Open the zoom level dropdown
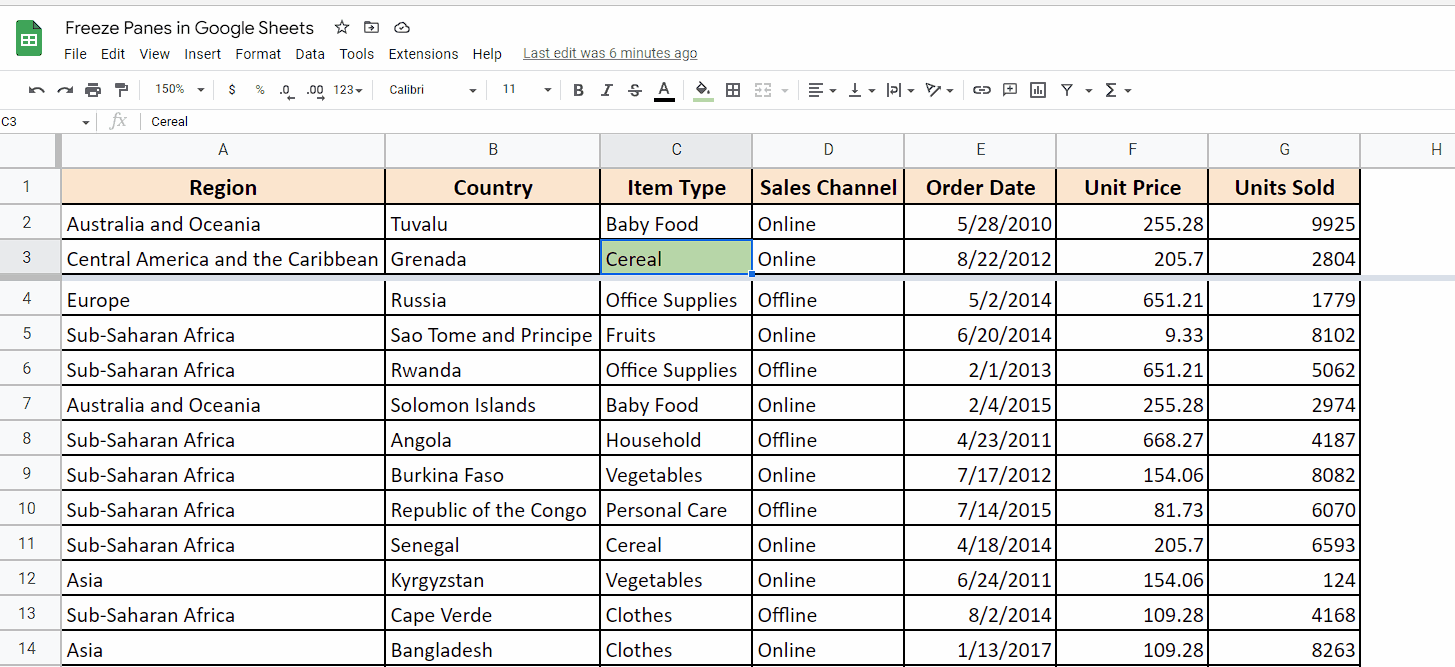This screenshot has width=1455, height=667. click(178, 89)
